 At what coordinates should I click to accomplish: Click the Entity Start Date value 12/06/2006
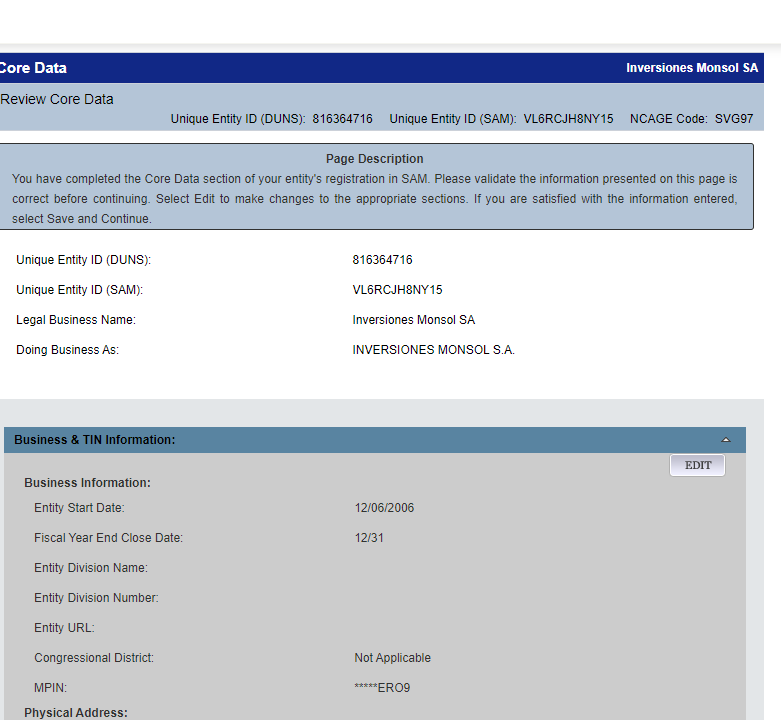click(x=384, y=508)
